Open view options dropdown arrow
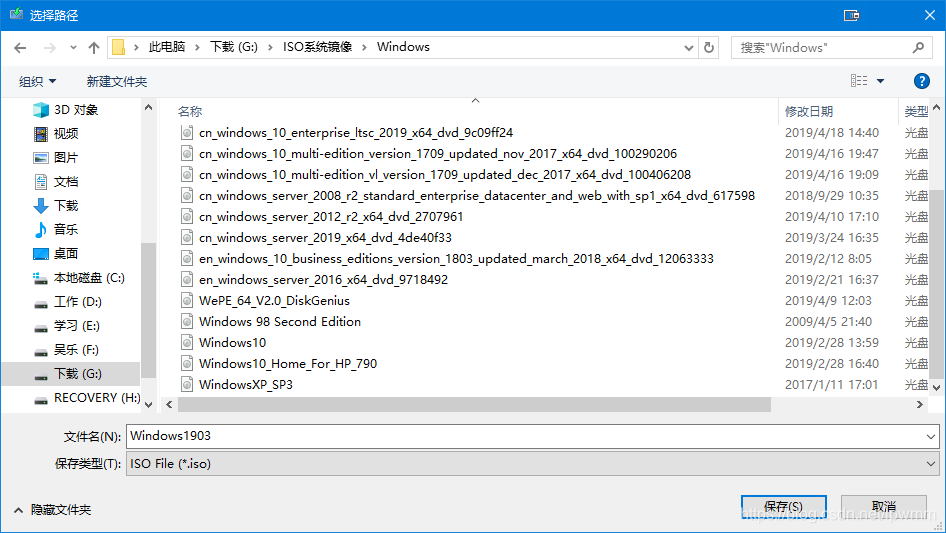946x533 pixels. (x=880, y=81)
